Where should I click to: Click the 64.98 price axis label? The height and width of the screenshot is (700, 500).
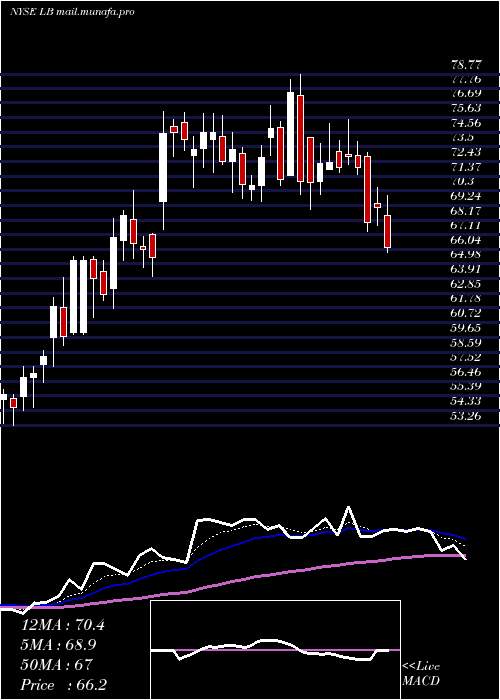pos(466,254)
